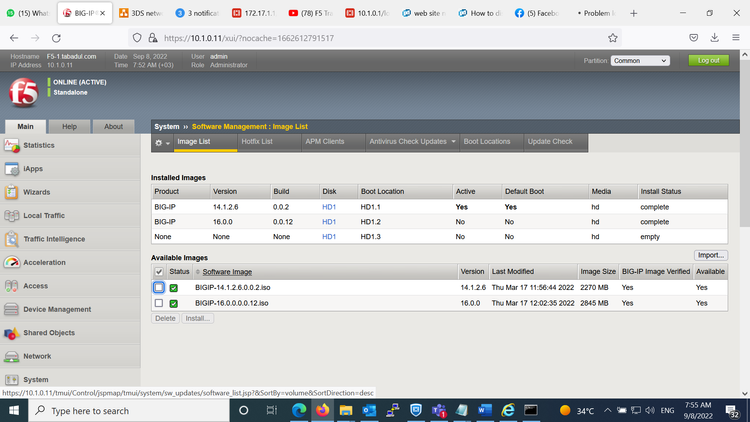Open taskbar clock showing 7:55 AM

698,411
